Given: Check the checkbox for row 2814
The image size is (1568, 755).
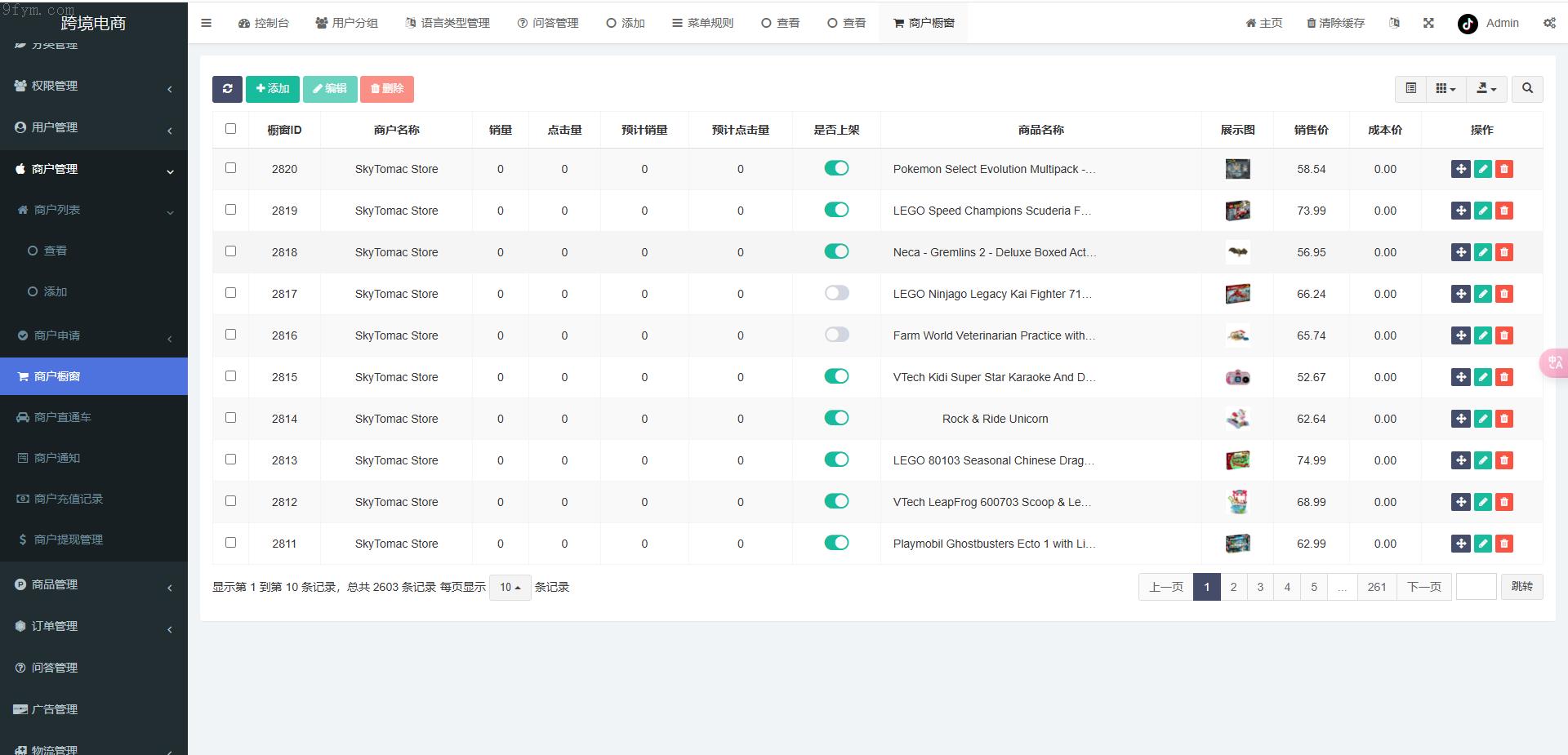Looking at the screenshot, I should click(x=230, y=418).
